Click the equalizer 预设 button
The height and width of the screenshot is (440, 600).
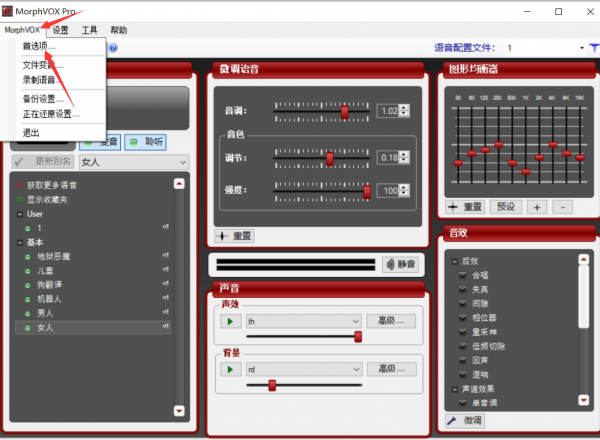pos(506,207)
